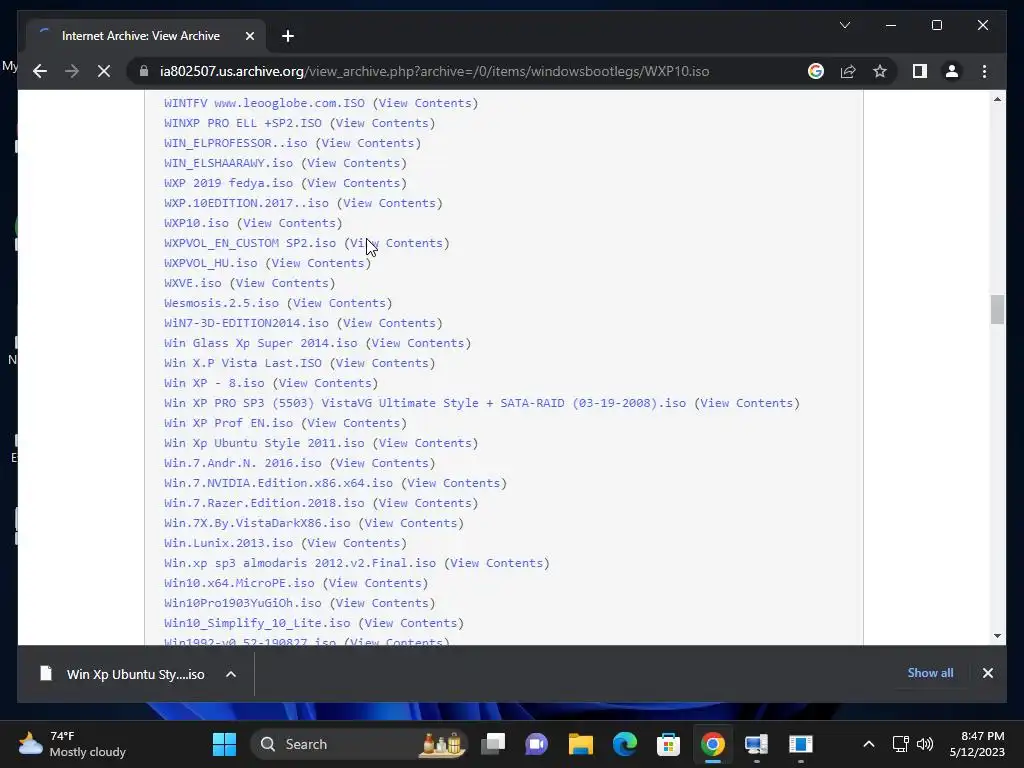
Task: View Contents of Win10_Simplify_10_Lite.iso
Action: (x=411, y=623)
